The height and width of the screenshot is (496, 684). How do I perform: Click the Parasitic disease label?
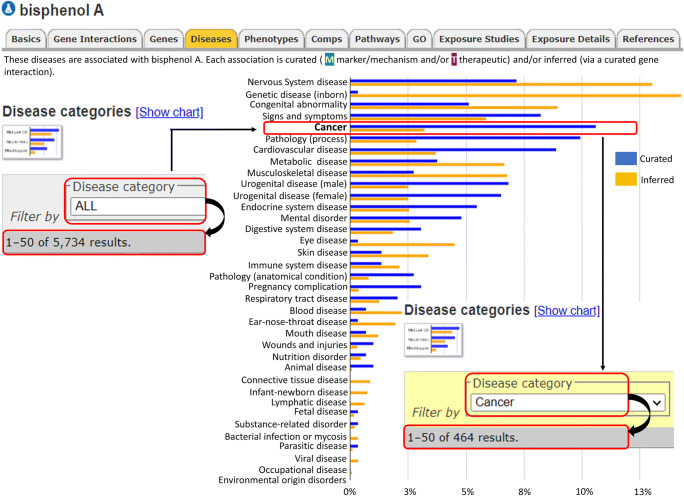click(x=313, y=446)
